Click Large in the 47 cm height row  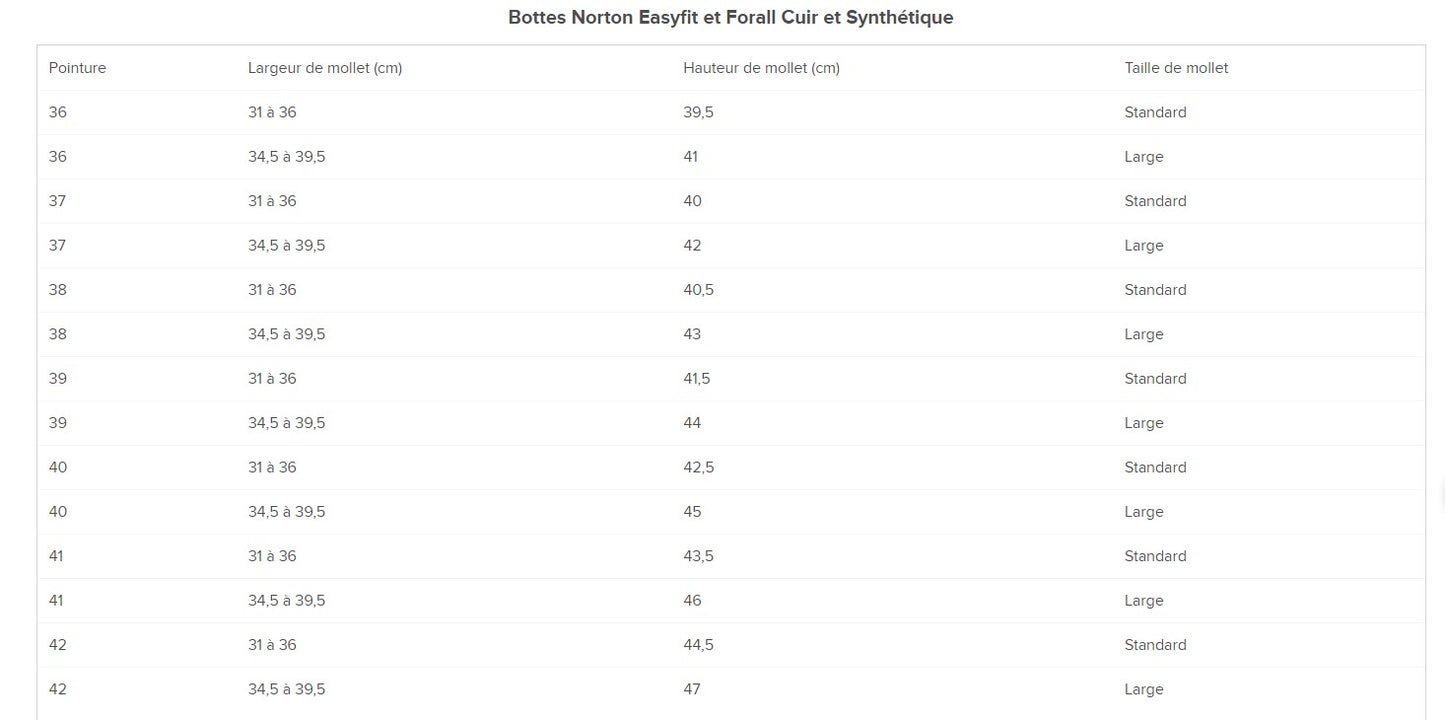point(1143,689)
